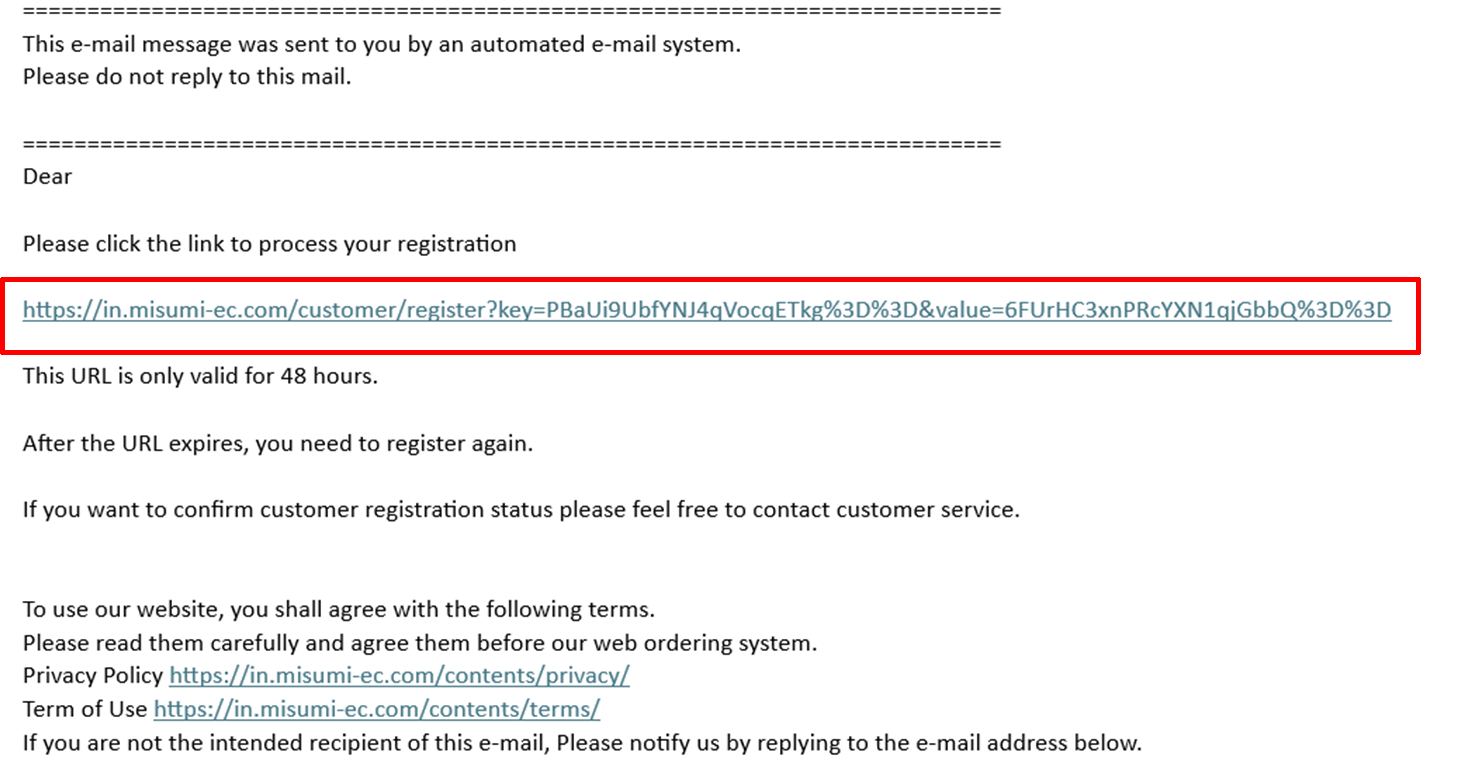Viewport: 1465px width, 781px height.
Task: Open the Term of Use URL
Action: click(377, 709)
